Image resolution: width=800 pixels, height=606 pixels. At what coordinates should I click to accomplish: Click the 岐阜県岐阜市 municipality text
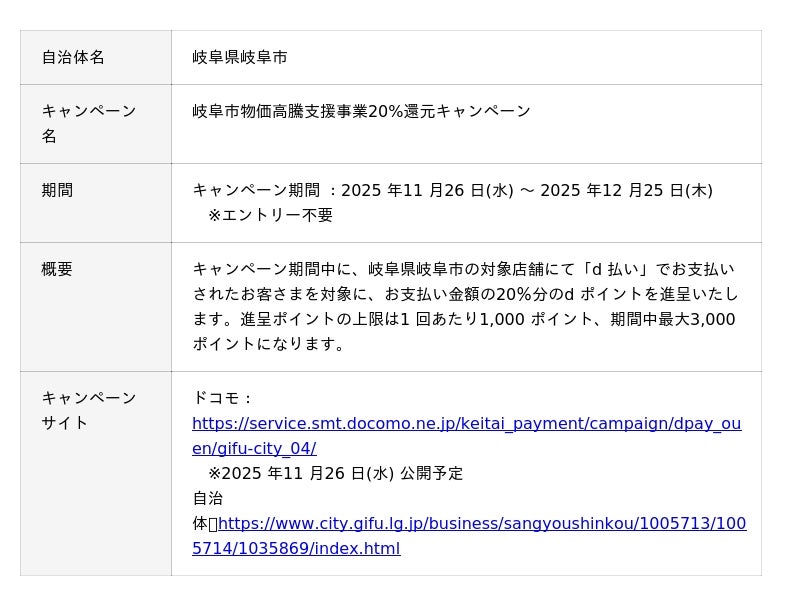click(240, 57)
